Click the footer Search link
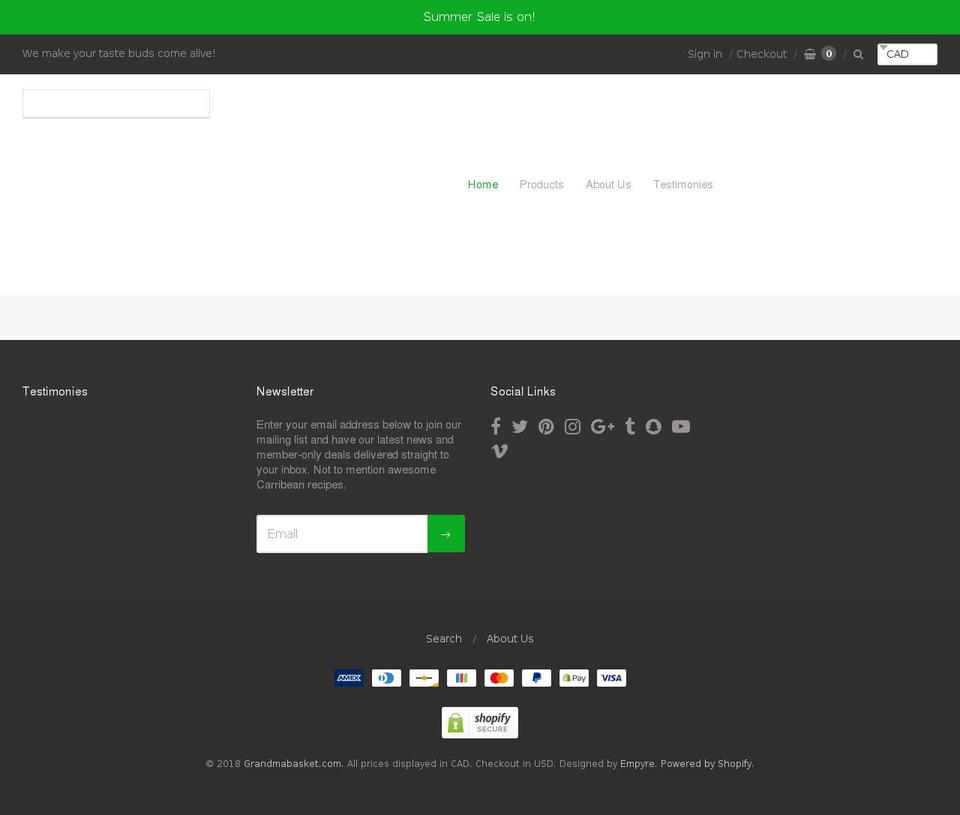Image resolution: width=960 pixels, height=815 pixels. (x=444, y=639)
